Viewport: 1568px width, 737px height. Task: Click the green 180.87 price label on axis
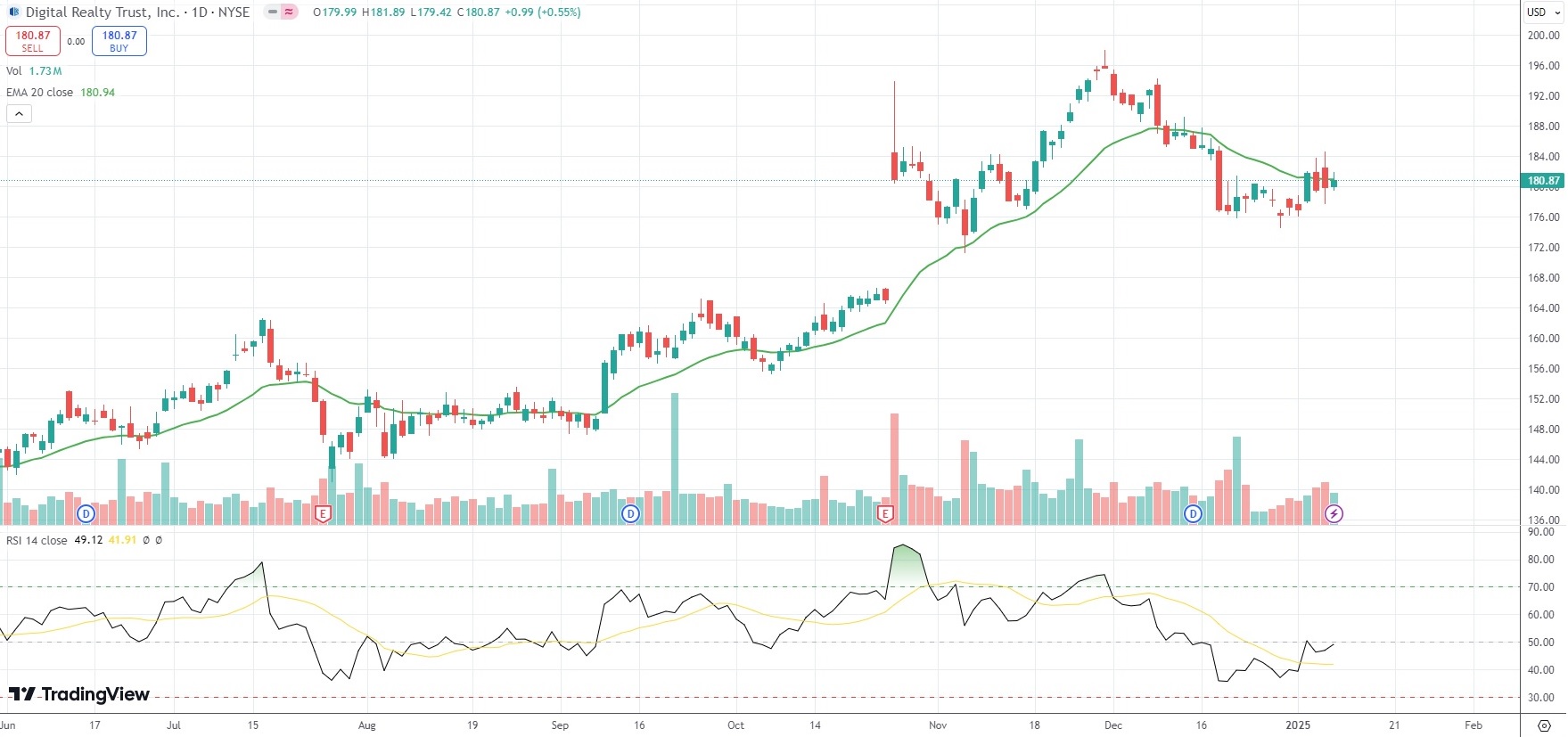(x=1543, y=181)
